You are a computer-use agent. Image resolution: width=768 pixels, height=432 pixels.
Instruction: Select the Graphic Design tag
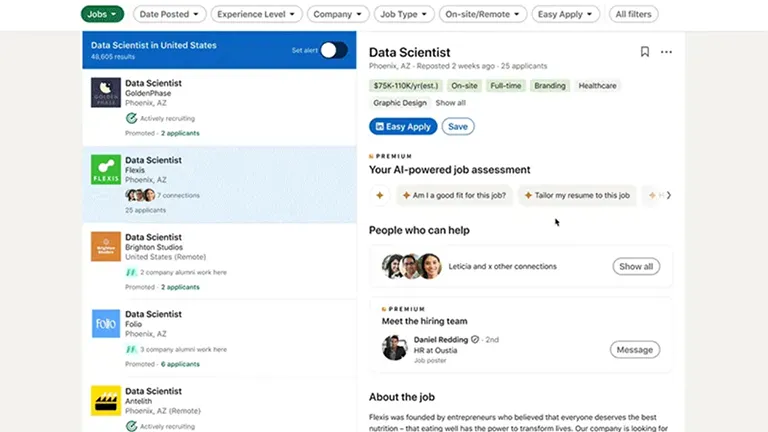click(400, 103)
